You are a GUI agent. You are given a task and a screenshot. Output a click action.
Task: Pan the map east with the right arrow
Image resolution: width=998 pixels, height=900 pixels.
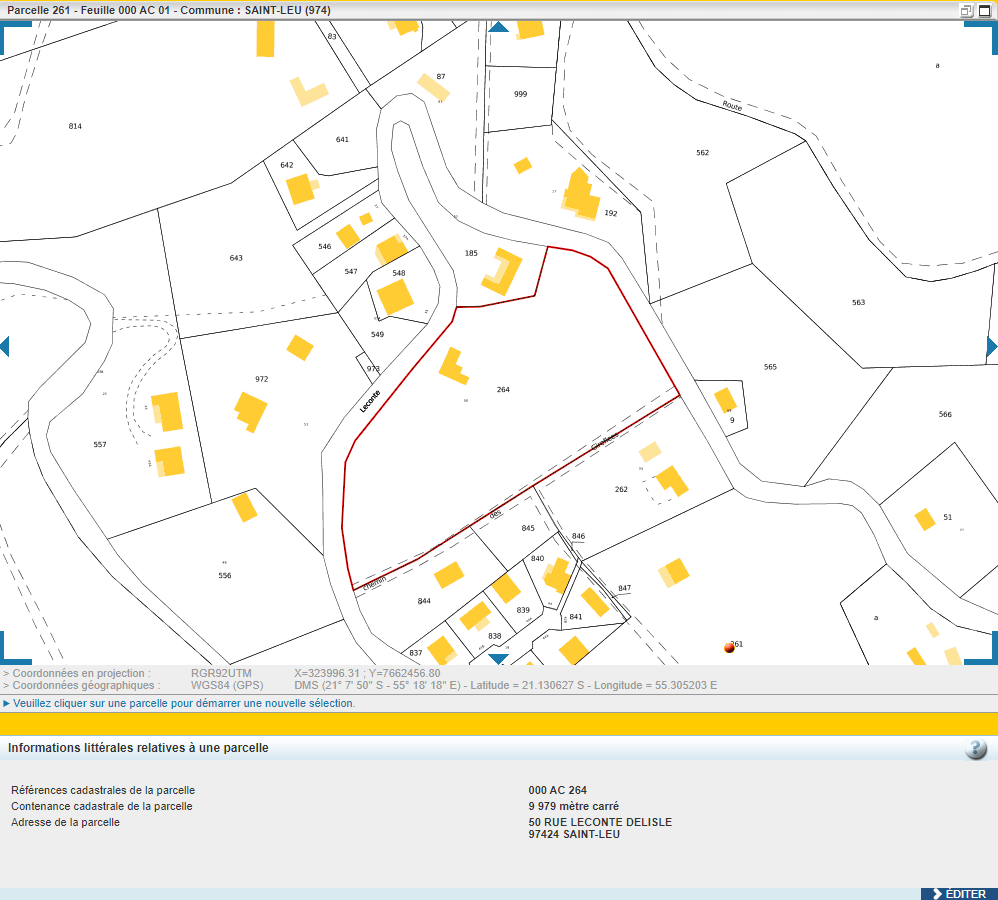tap(992, 346)
